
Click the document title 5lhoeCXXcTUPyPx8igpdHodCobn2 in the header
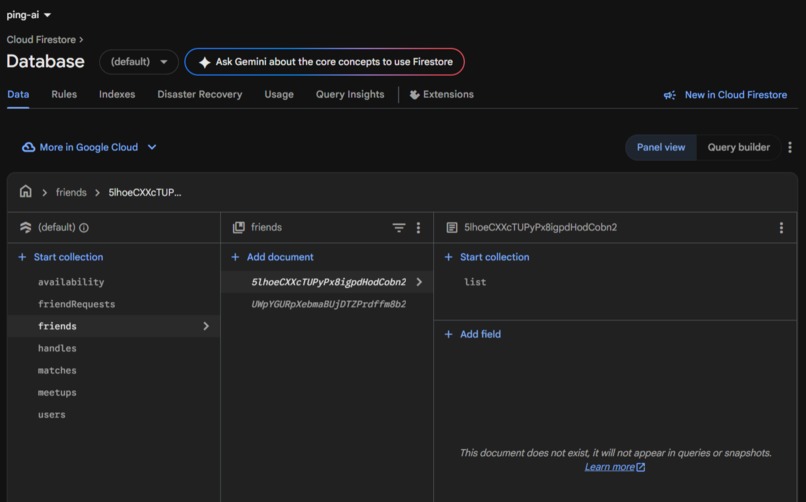coord(540,227)
